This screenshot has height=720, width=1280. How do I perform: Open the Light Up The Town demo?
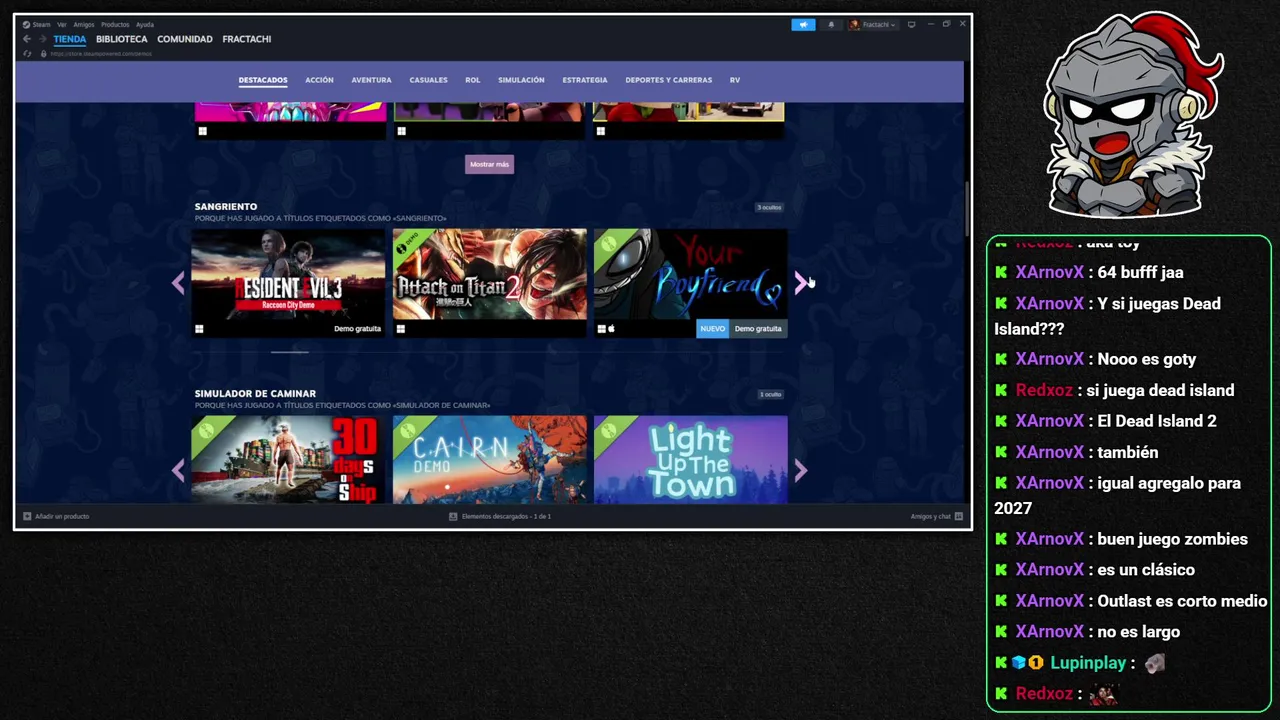pos(691,460)
